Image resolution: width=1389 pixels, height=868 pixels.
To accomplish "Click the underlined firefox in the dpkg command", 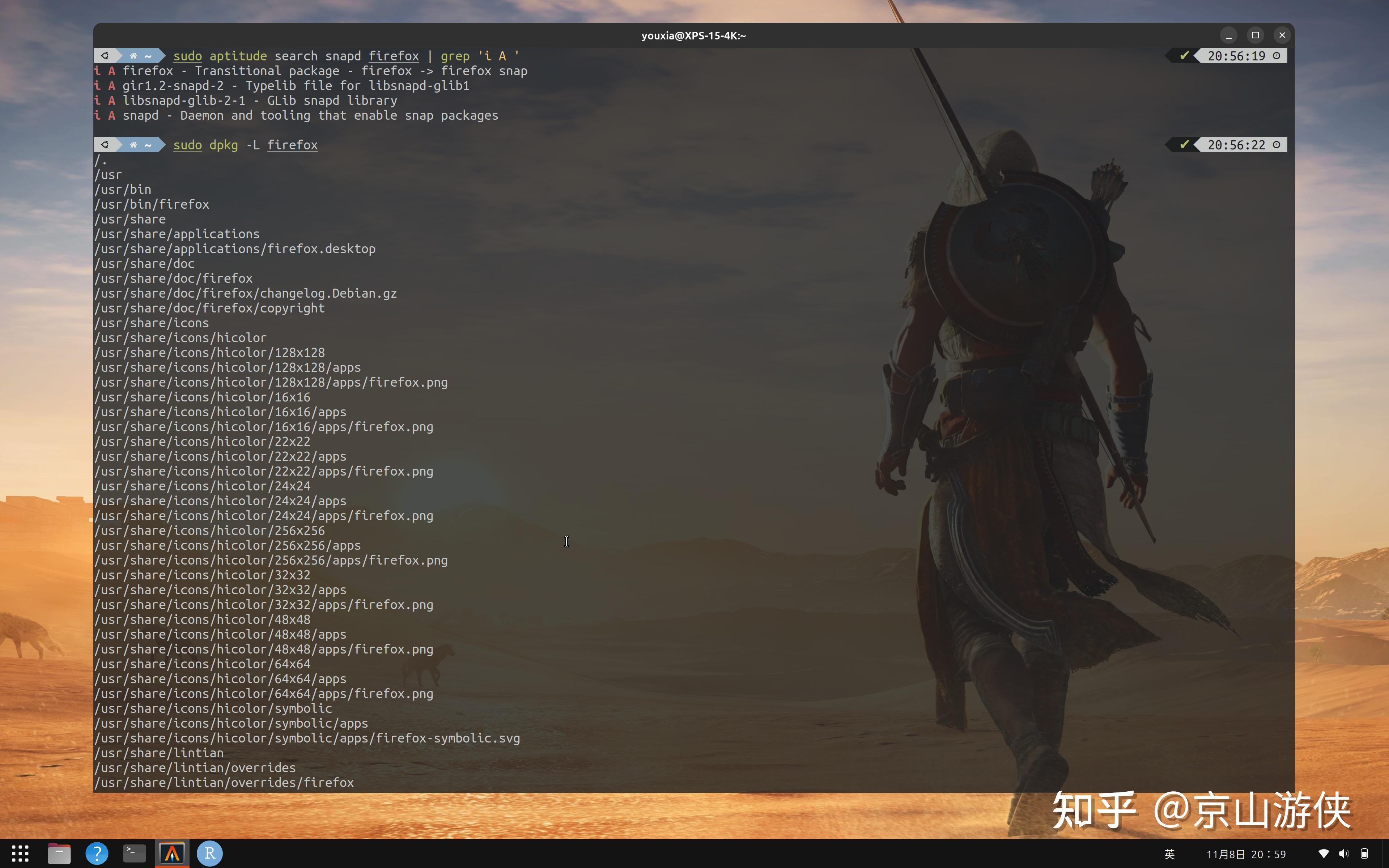I will (x=292, y=145).
